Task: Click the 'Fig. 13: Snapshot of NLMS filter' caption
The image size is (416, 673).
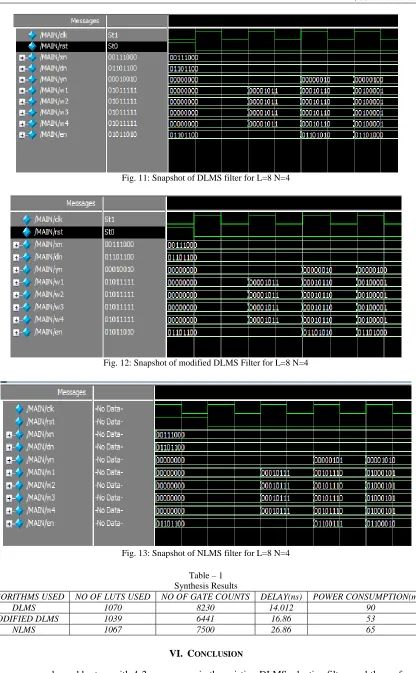Action: [206, 553]
